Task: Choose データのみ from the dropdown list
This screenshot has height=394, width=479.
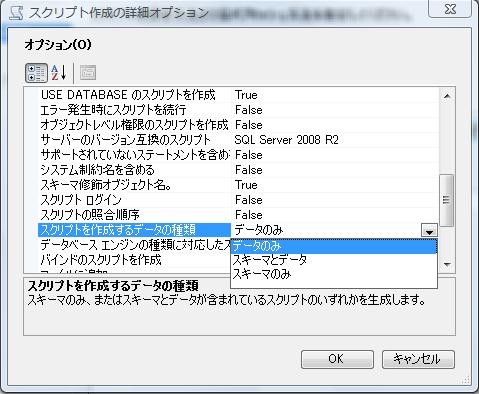Action: (x=334, y=246)
